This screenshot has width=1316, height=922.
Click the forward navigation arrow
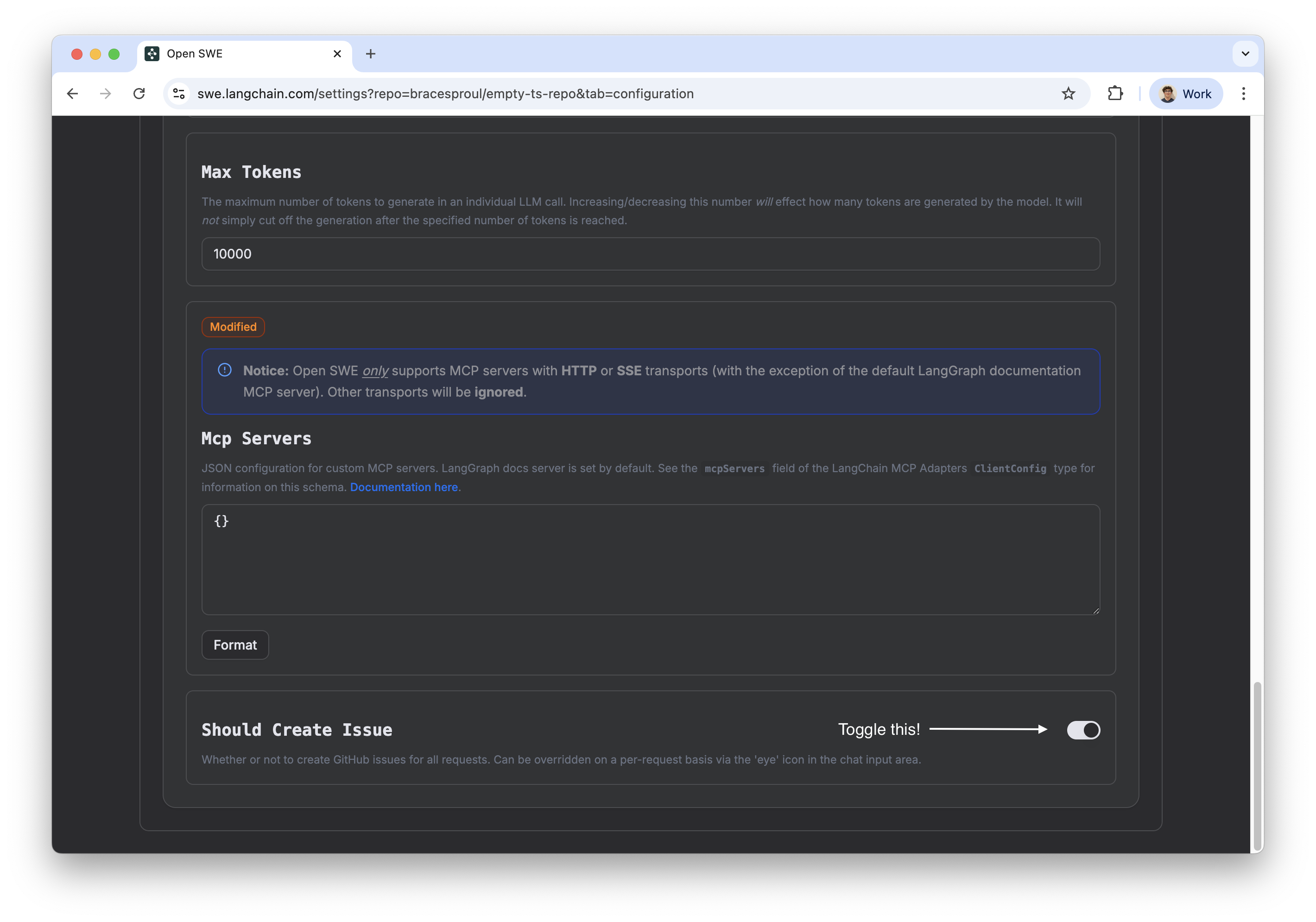coord(106,94)
